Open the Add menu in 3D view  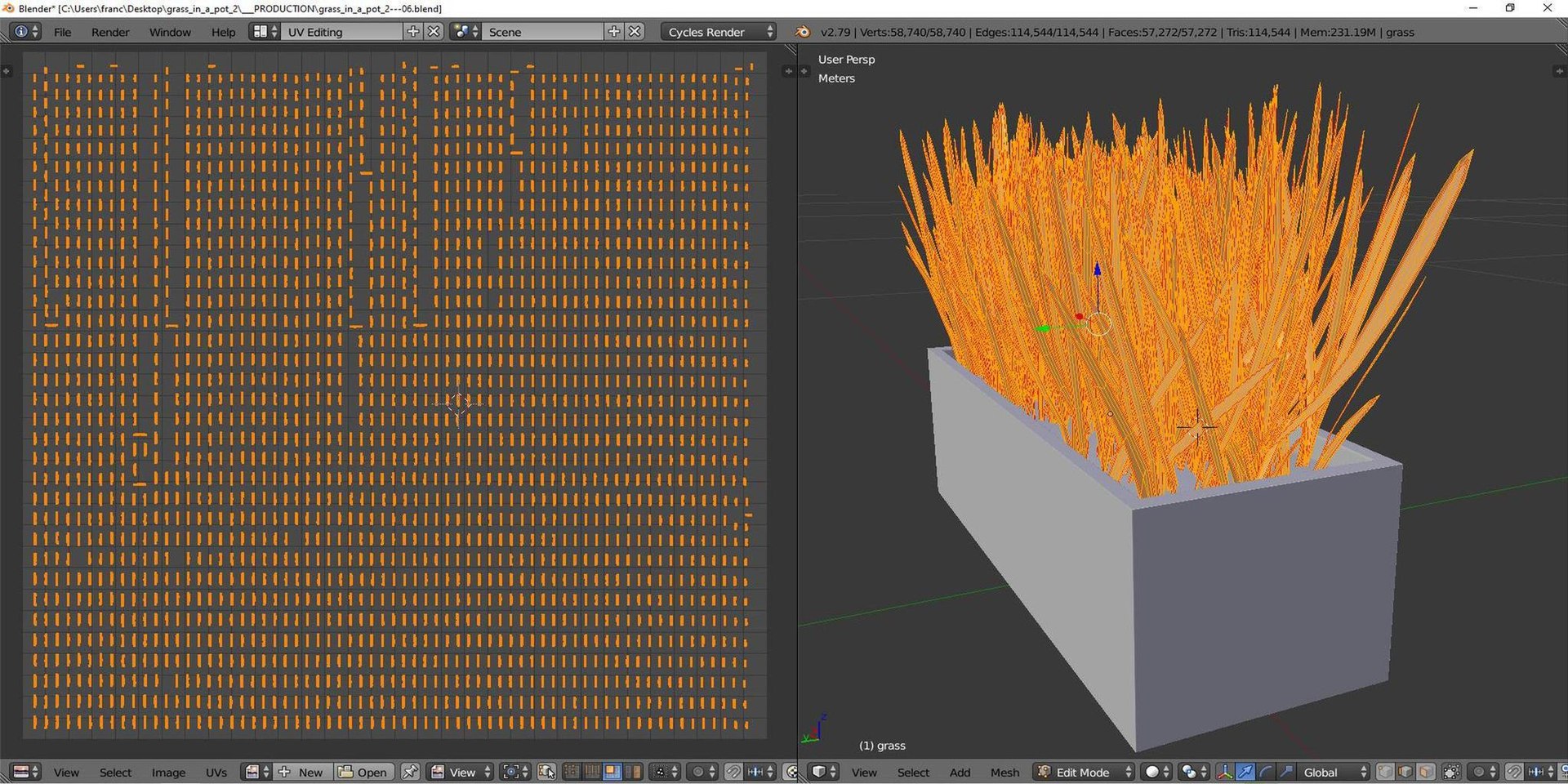click(x=960, y=772)
